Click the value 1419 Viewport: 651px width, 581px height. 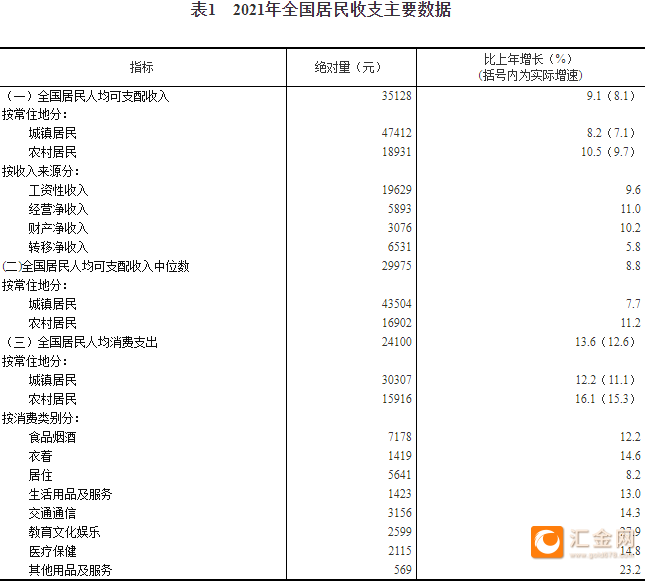[399, 456]
